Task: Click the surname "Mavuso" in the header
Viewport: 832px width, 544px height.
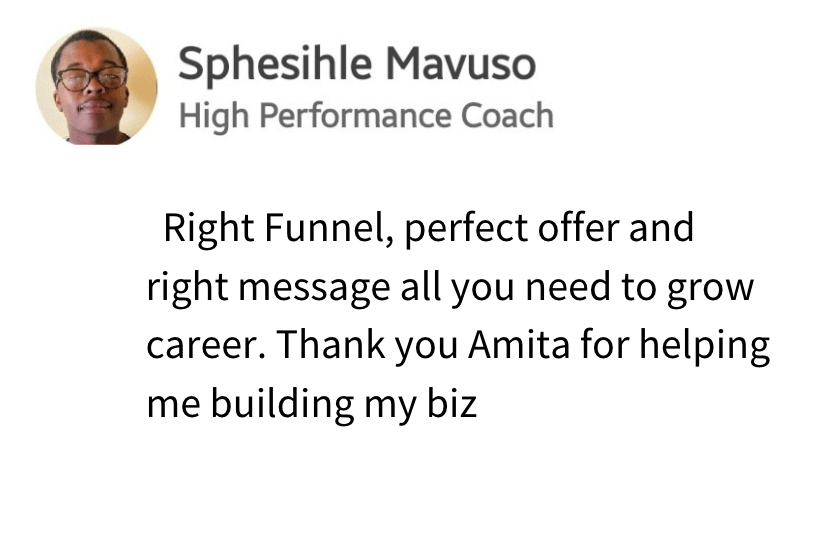Action: pos(460,64)
